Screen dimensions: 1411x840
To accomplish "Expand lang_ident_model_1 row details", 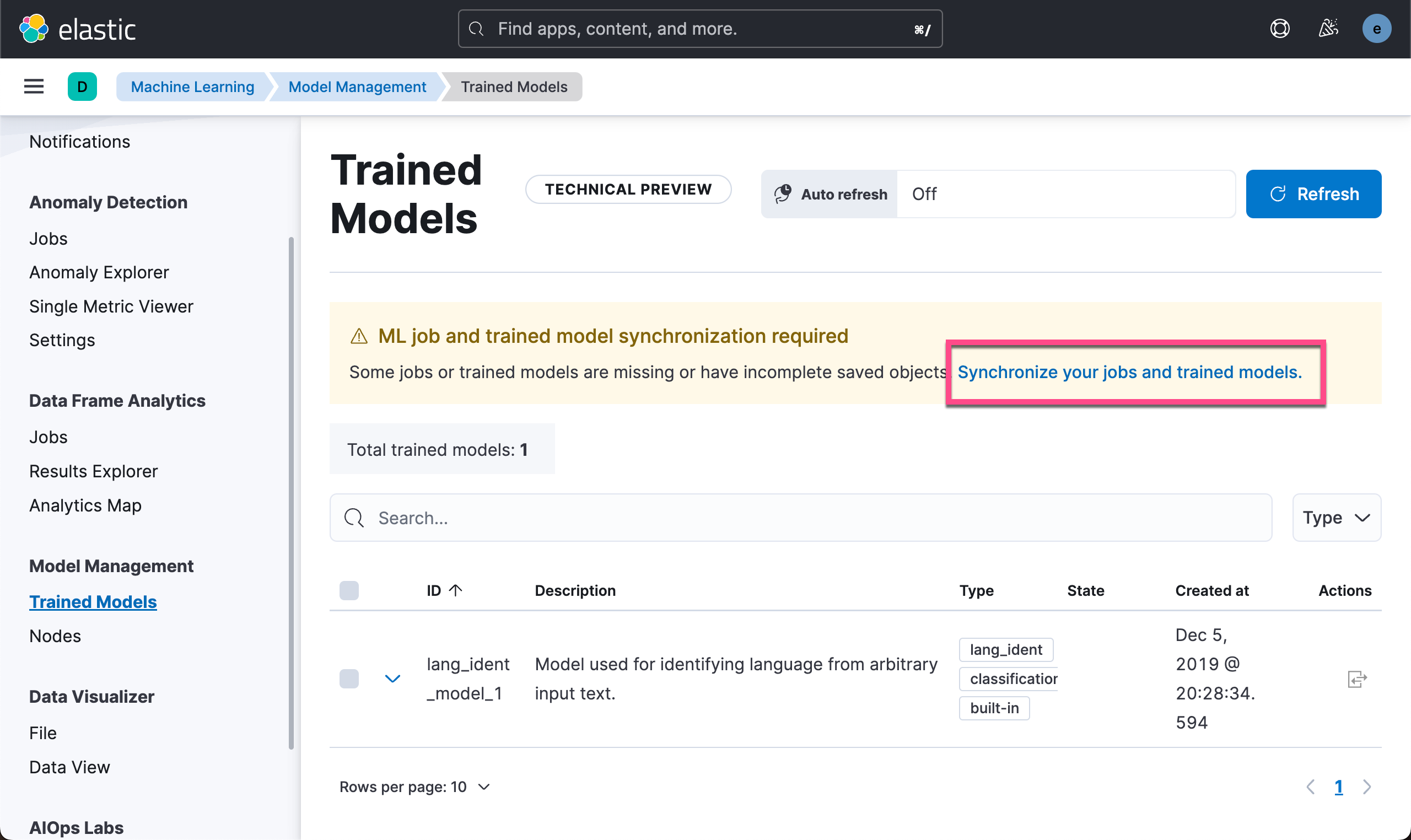I will pyautogui.click(x=392, y=679).
